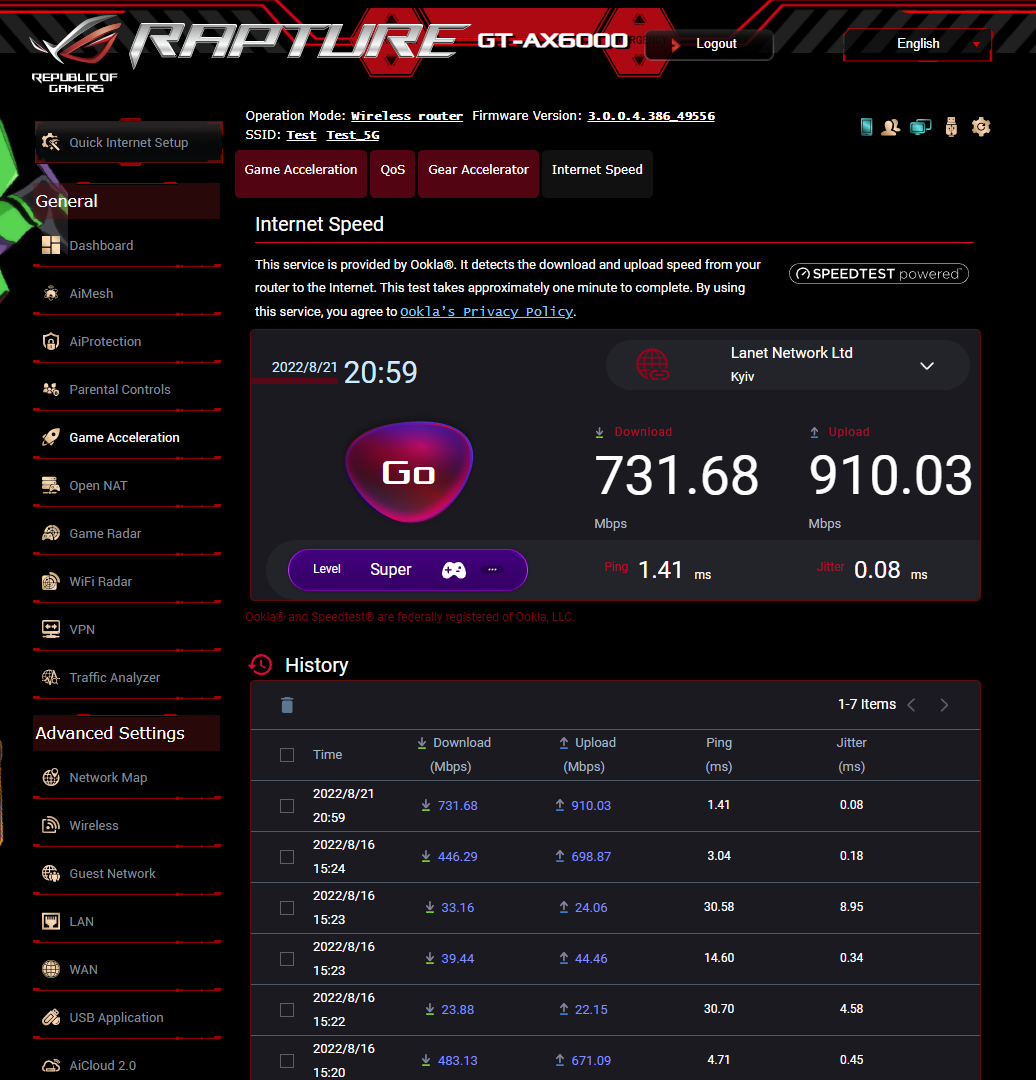This screenshot has width=1036, height=1080.
Task: Click the WAN globe icon
Action: [x=51, y=969]
